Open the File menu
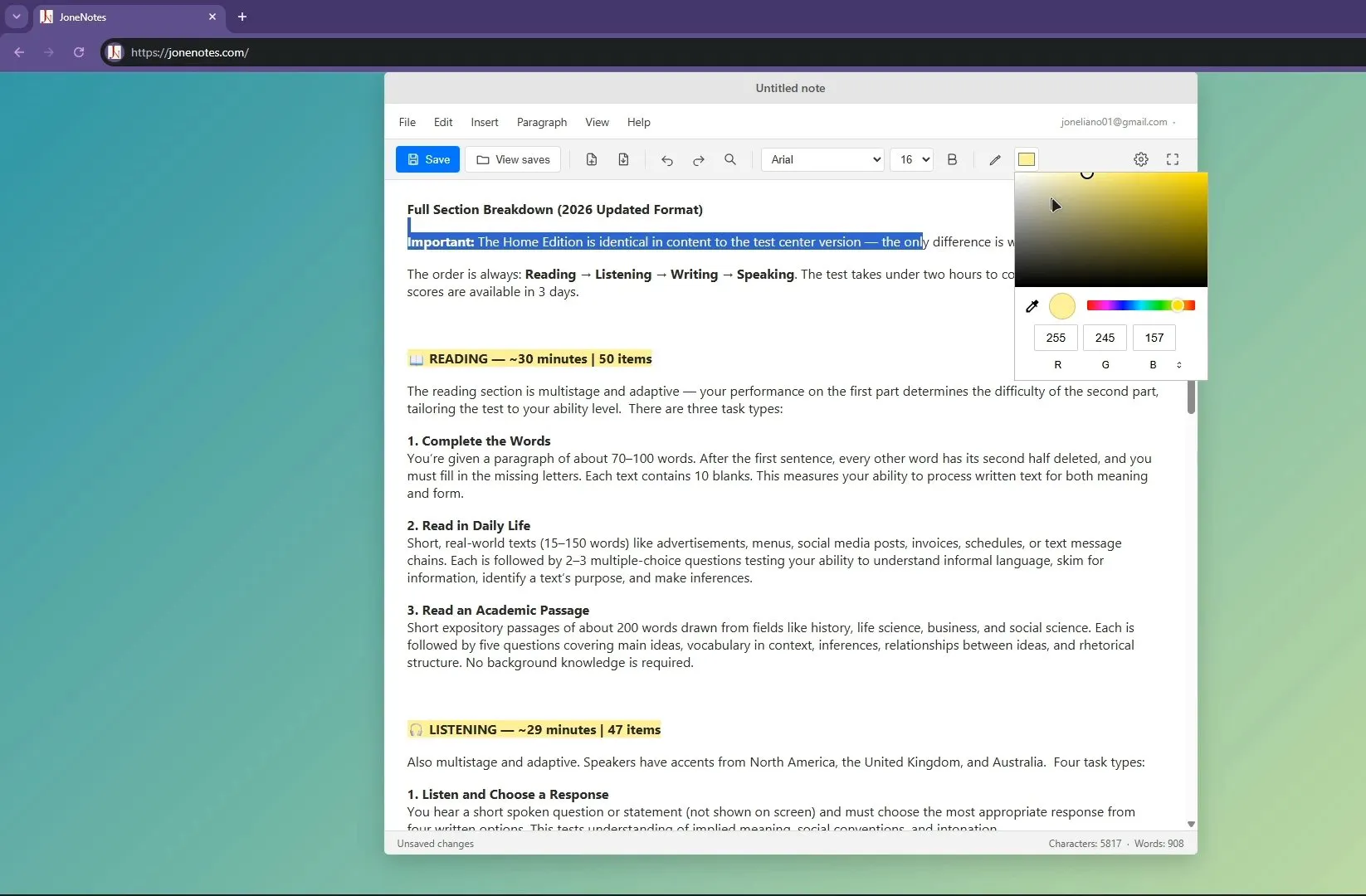1366x896 pixels. pos(407,122)
